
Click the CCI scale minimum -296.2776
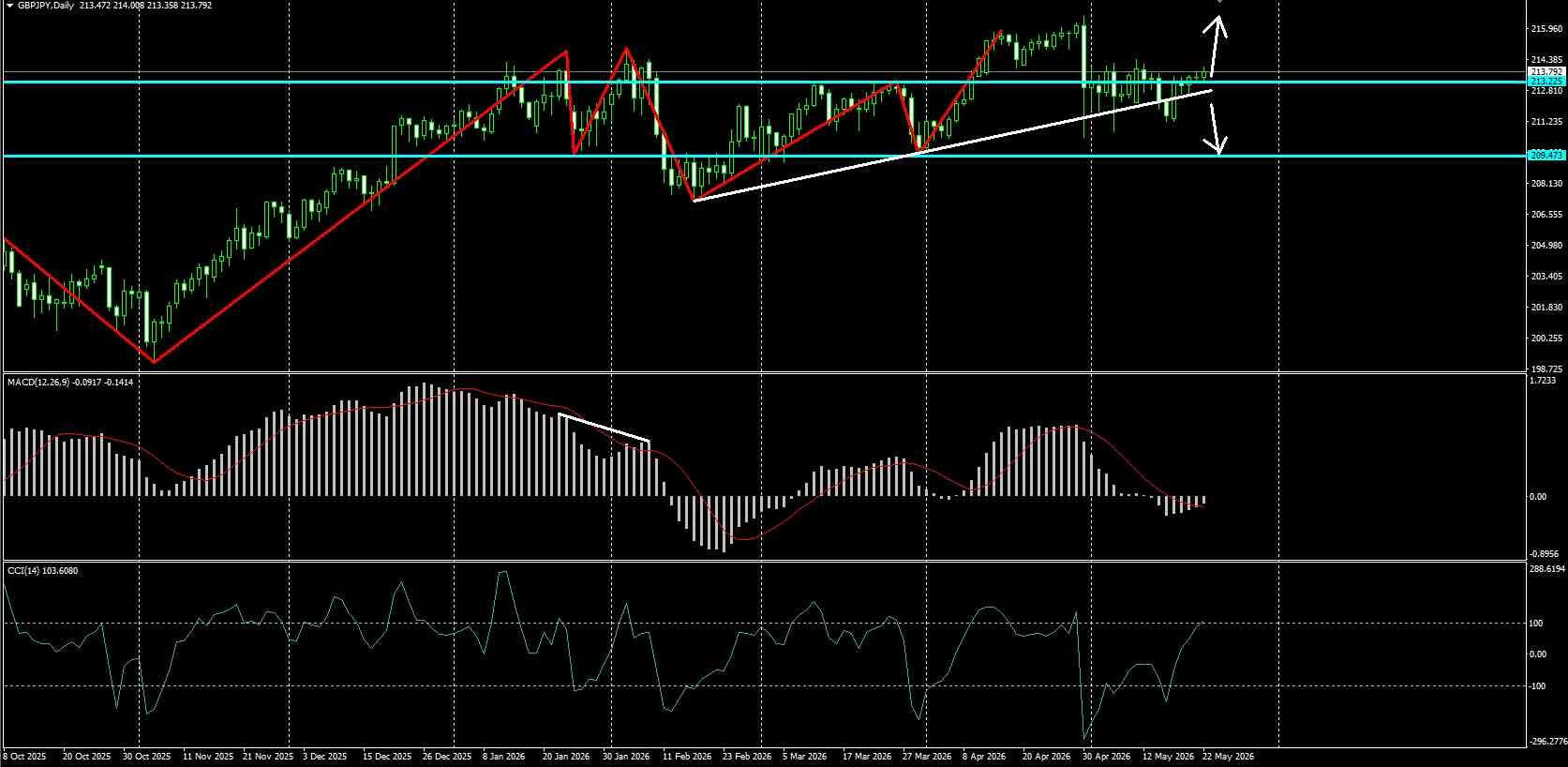(x=1546, y=742)
